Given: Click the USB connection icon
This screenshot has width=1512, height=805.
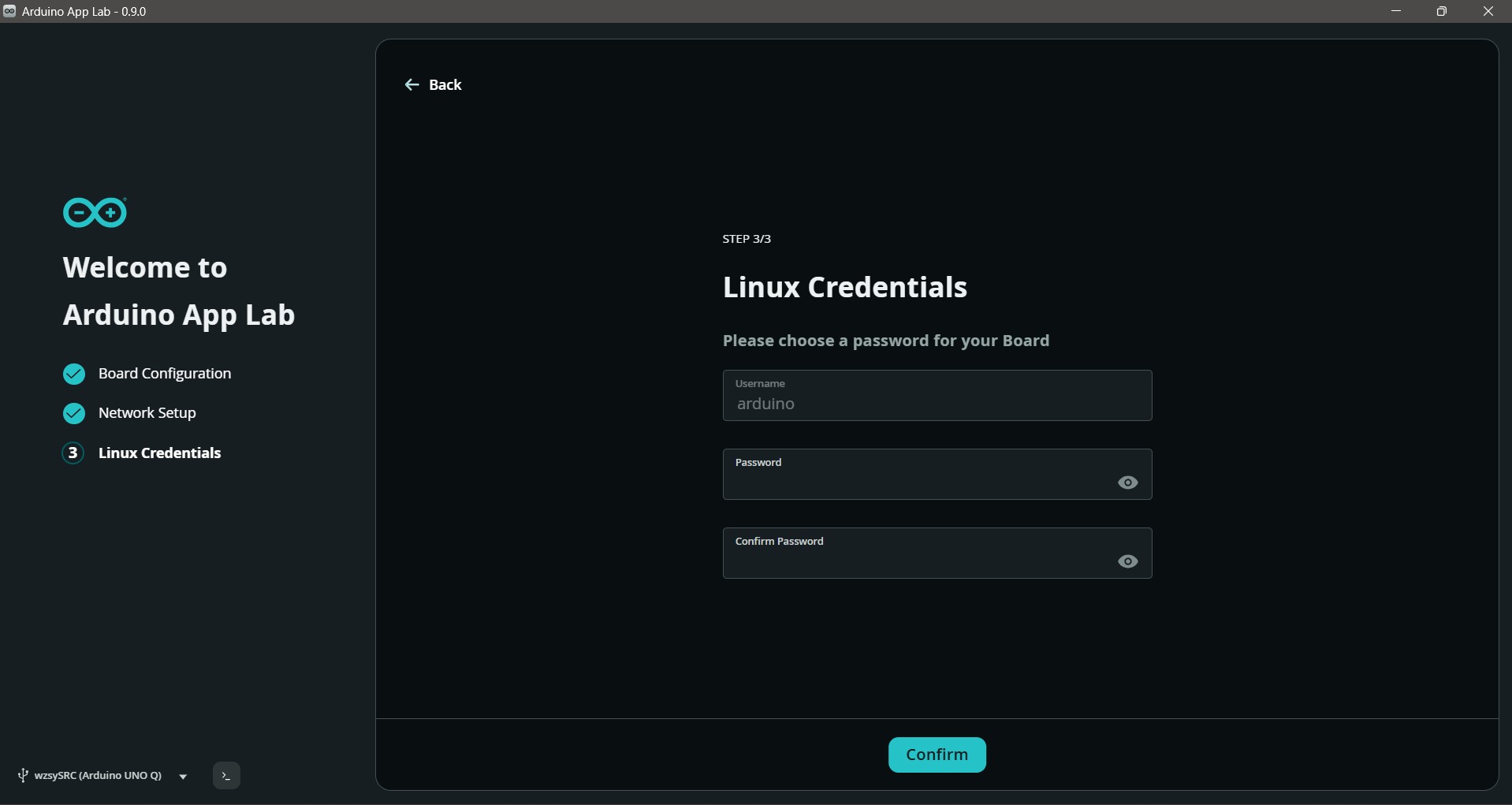Looking at the screenshot, I should coord(23,776).
